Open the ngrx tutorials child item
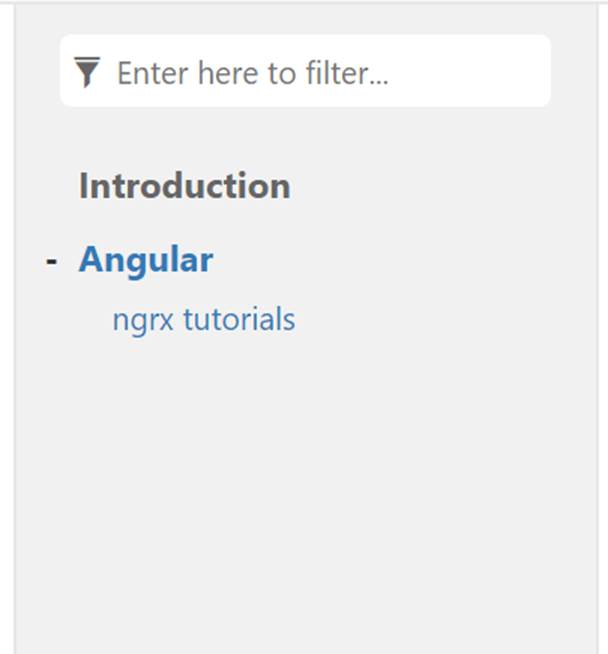 point(203,320)
